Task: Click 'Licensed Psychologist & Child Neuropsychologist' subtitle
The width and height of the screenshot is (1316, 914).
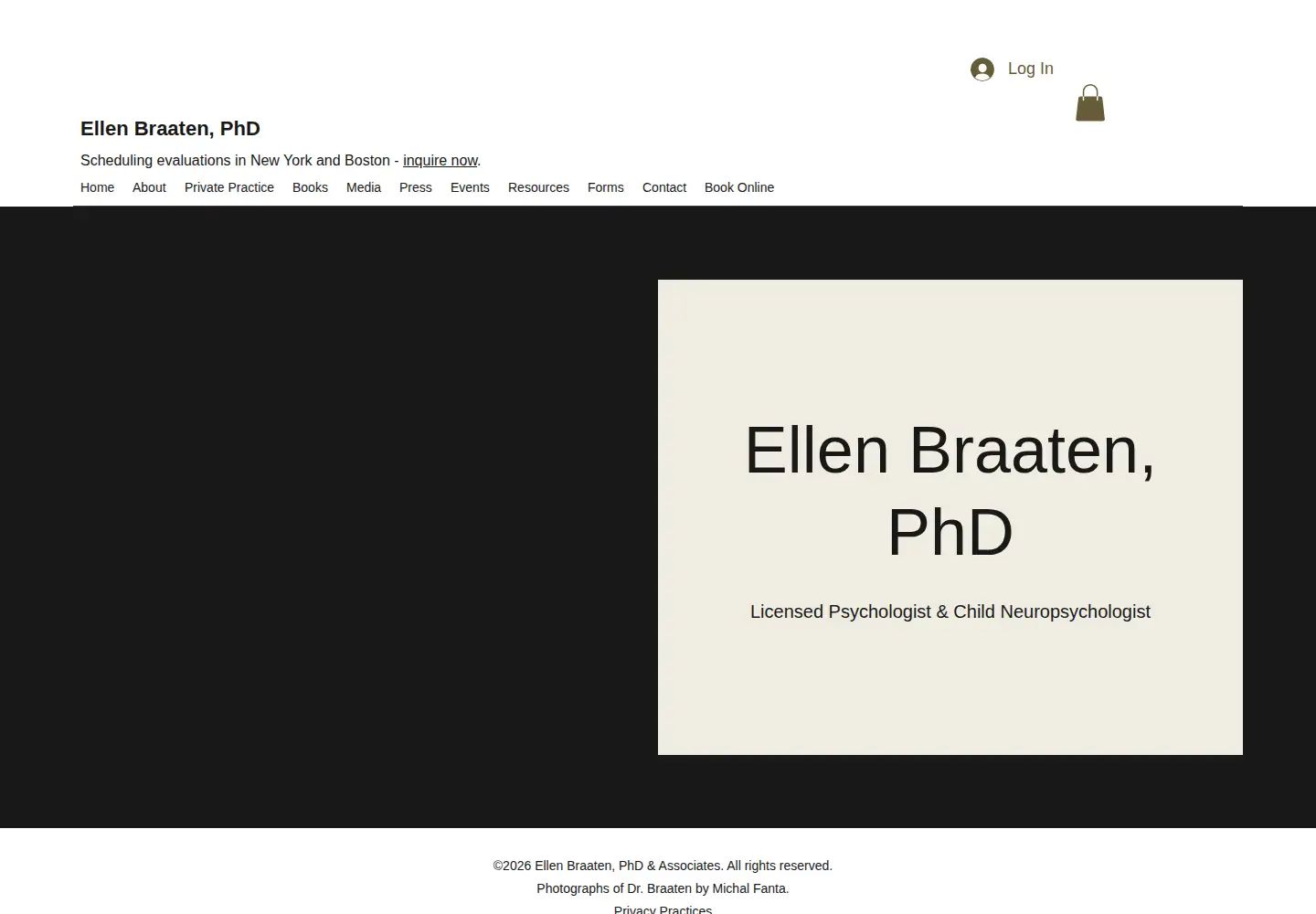Action: 950,611
